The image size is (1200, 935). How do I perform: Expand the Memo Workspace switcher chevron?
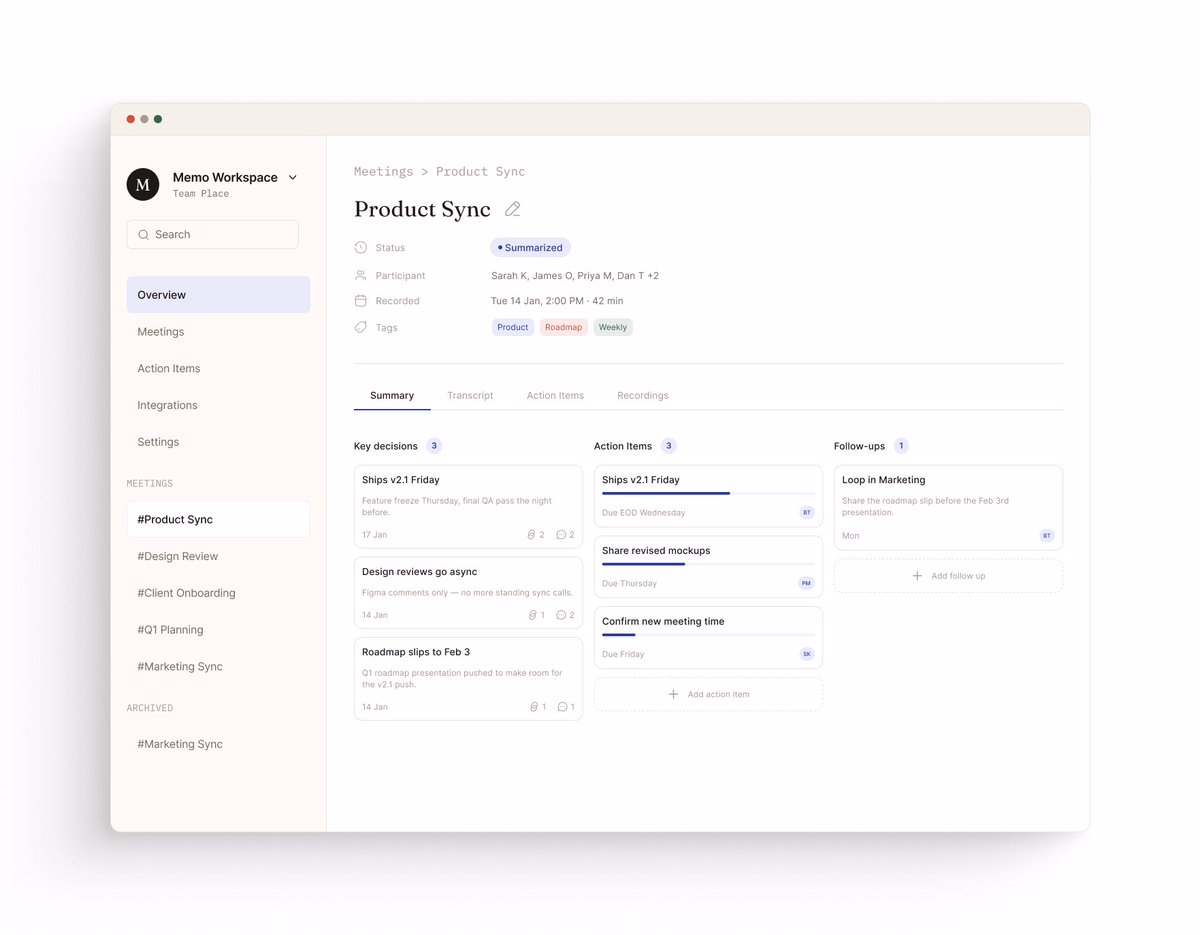pyautogui.click(x=293, y=177)
